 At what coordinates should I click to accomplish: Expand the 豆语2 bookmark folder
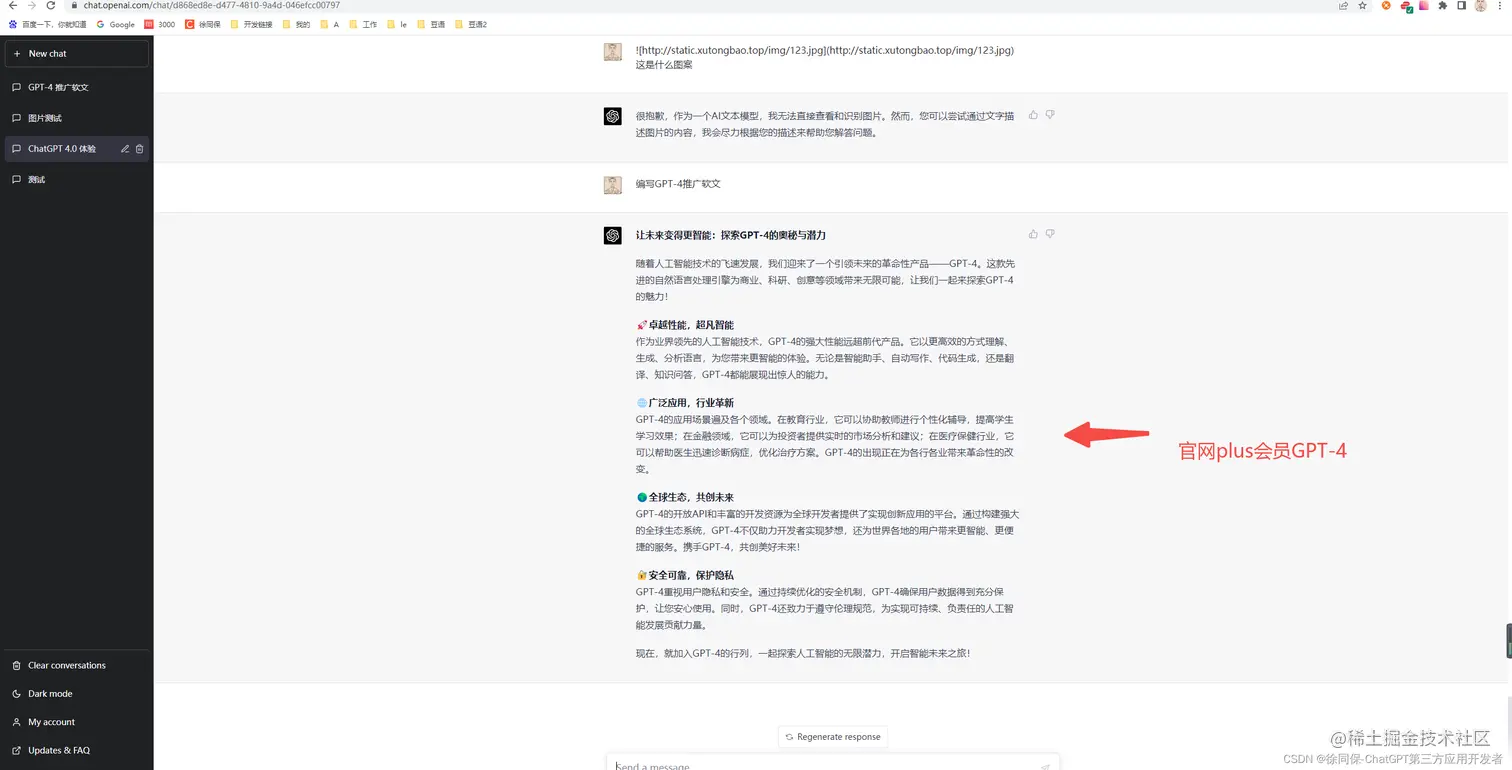point(471,24)
